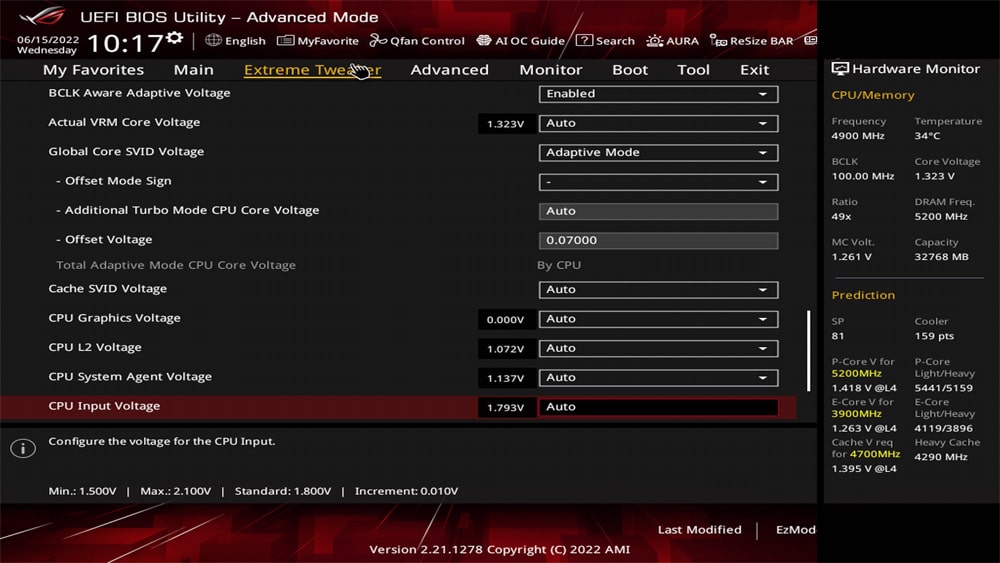Expand CPU Graphics Voltage dropdown
The width and height of the screenshot is (1000, 563).
click(658, 319)
